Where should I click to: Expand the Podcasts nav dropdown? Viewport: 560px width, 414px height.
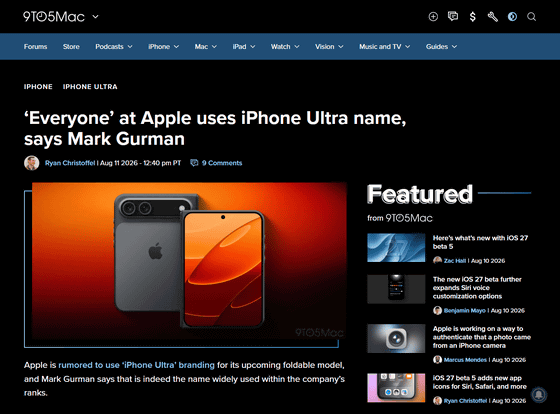114,46
